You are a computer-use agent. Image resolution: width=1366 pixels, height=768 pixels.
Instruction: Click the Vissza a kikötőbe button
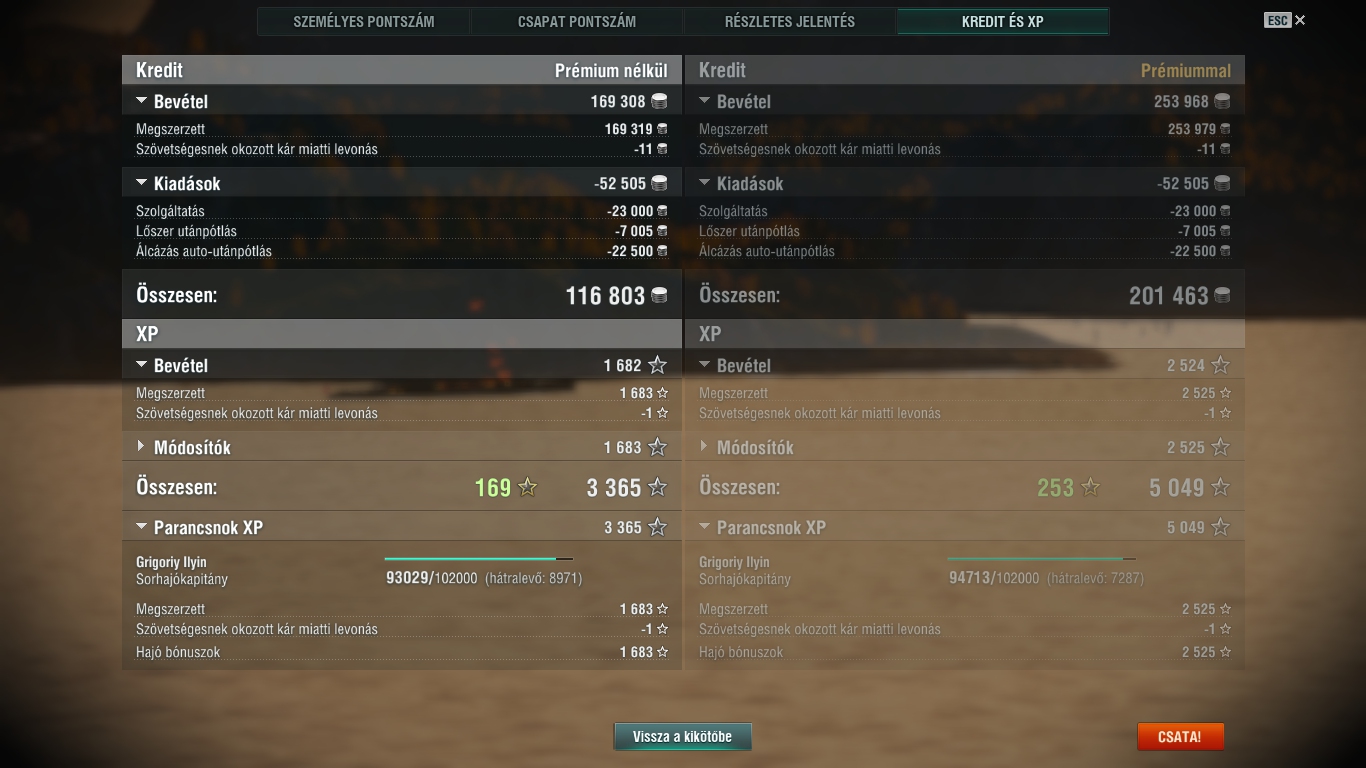(682, 737)
